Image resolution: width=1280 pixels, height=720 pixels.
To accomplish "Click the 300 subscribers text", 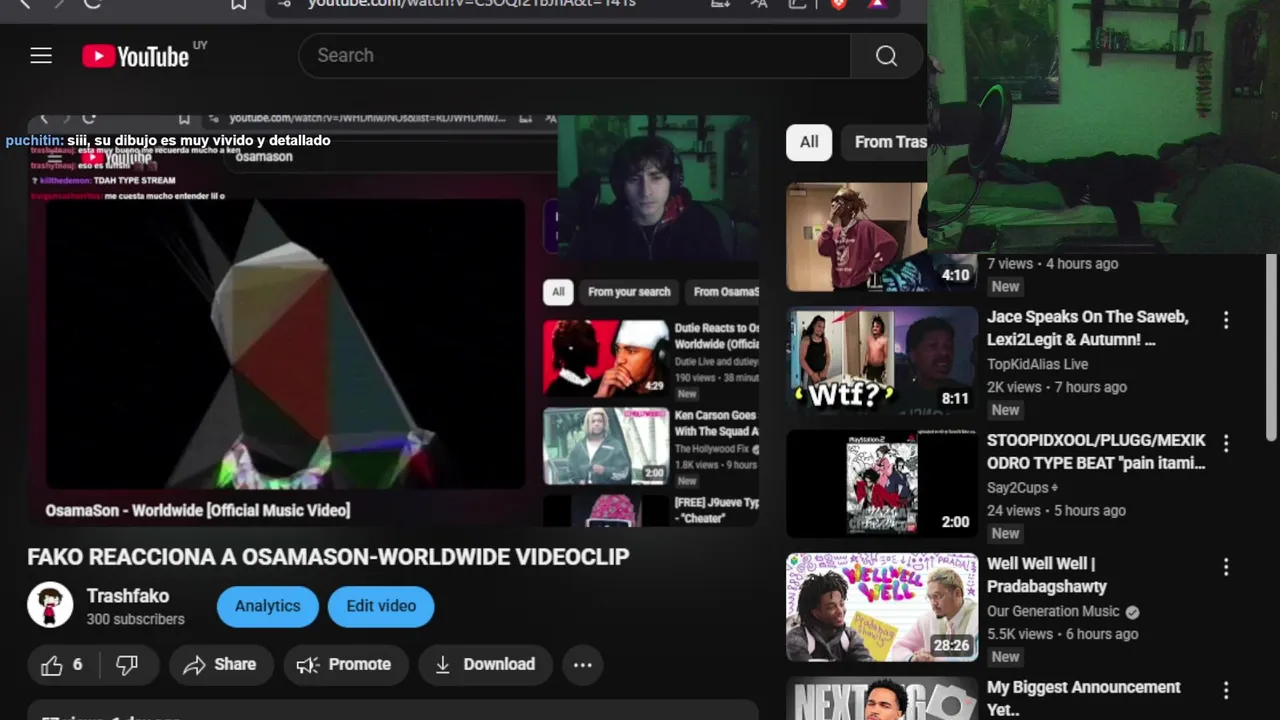I will pyautogui.click(x=135, y=619).
